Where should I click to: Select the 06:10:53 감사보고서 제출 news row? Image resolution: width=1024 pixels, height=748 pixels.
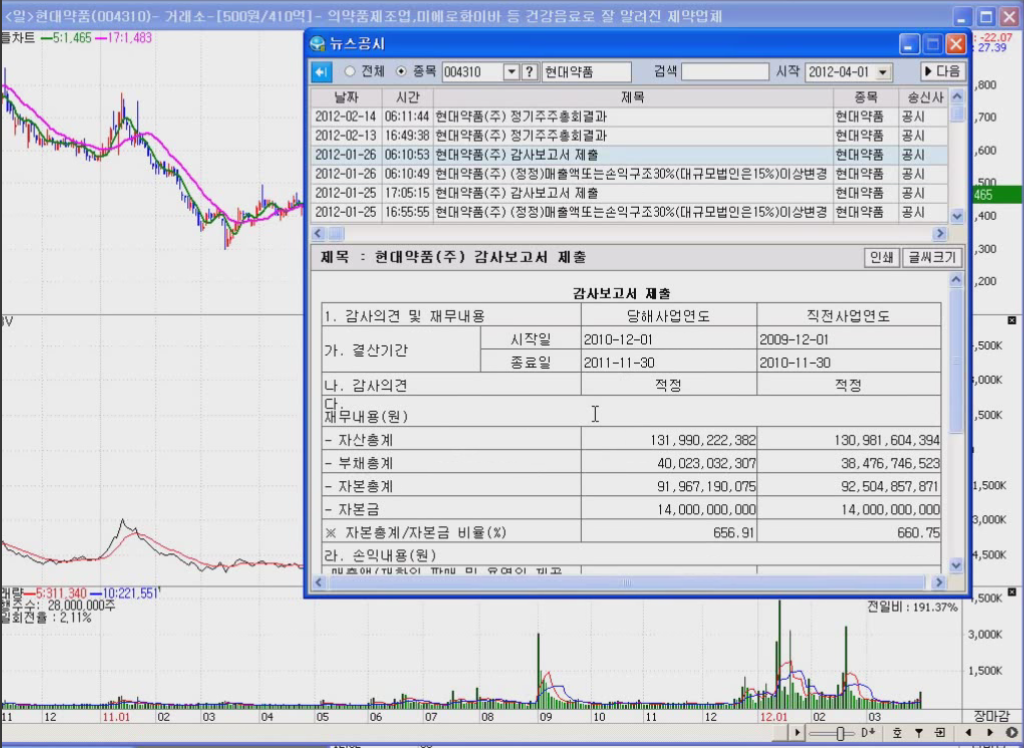tap(630, 155)
